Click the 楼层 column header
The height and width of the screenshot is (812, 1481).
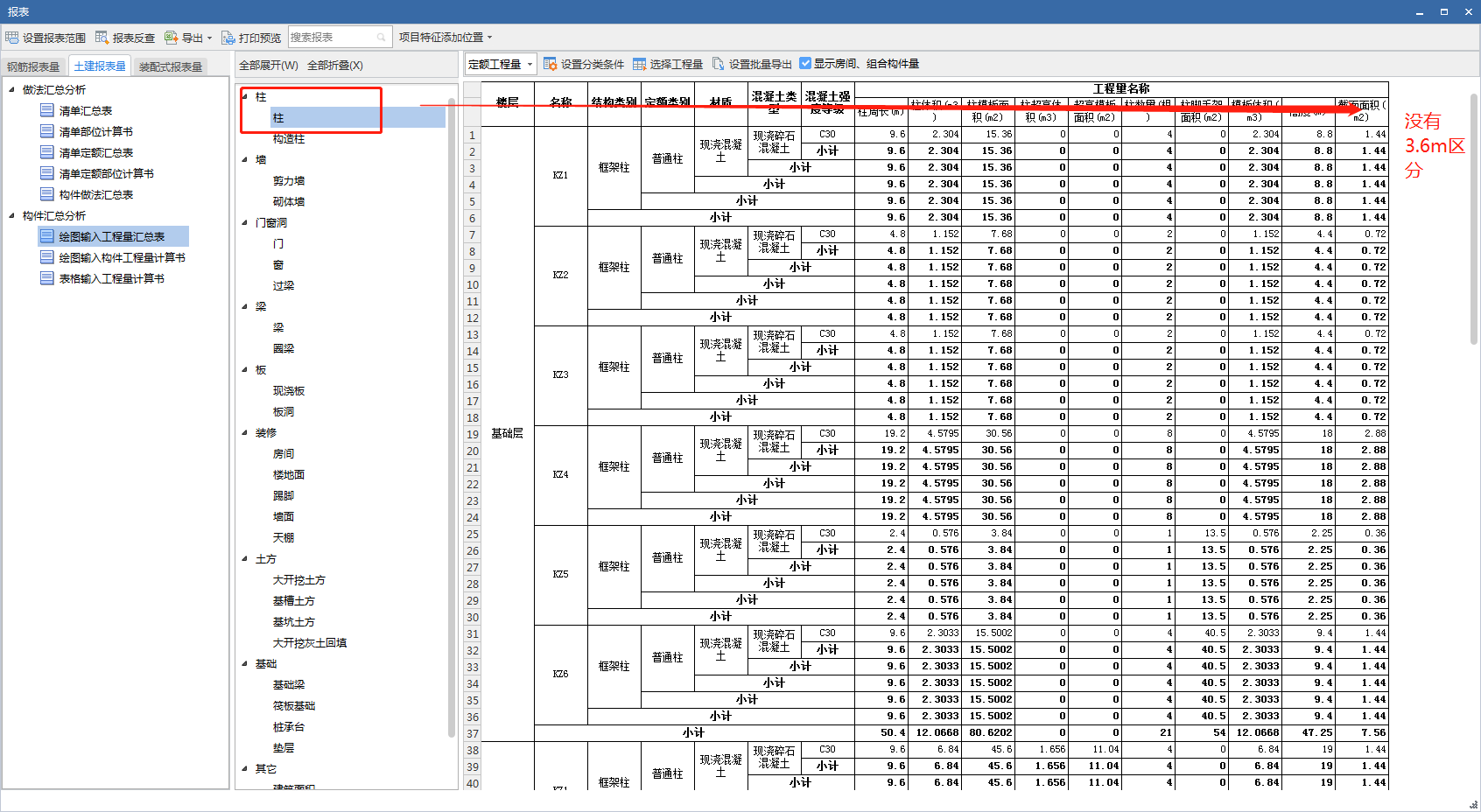(508, 102)
